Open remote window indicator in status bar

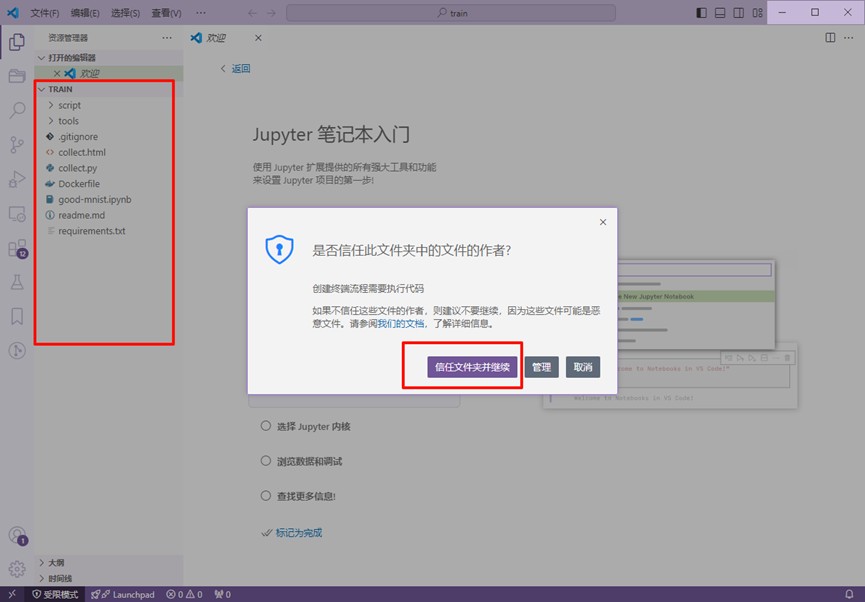pyautogui.click(x=12, y=594)
